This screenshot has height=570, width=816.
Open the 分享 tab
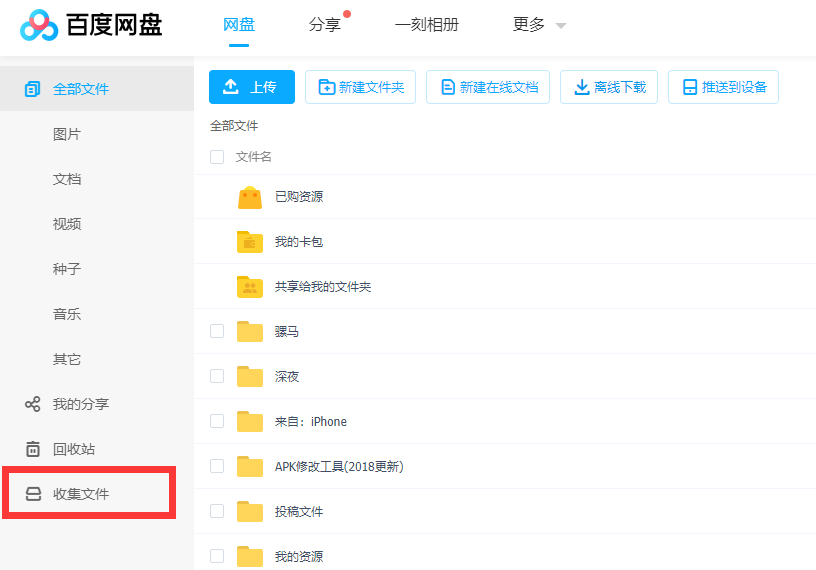point(324,24)
